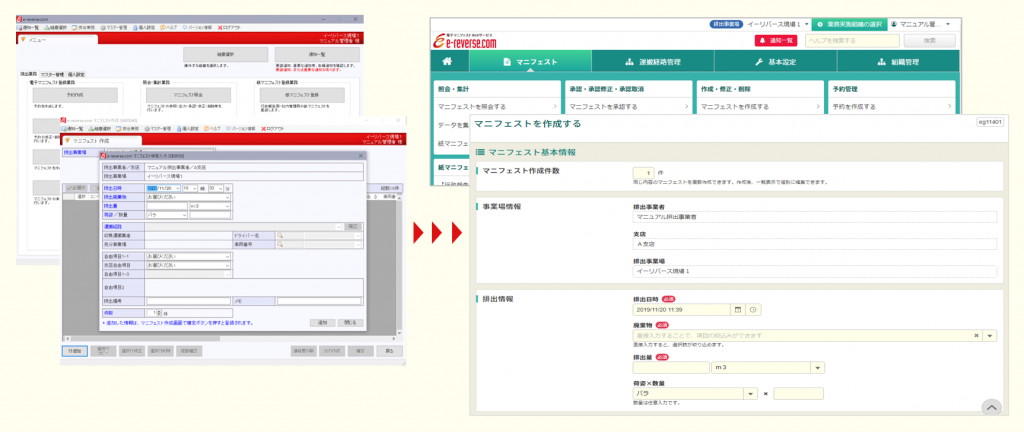
Task: Clear 廃棄物 field with the x icon
Action: 976,336
